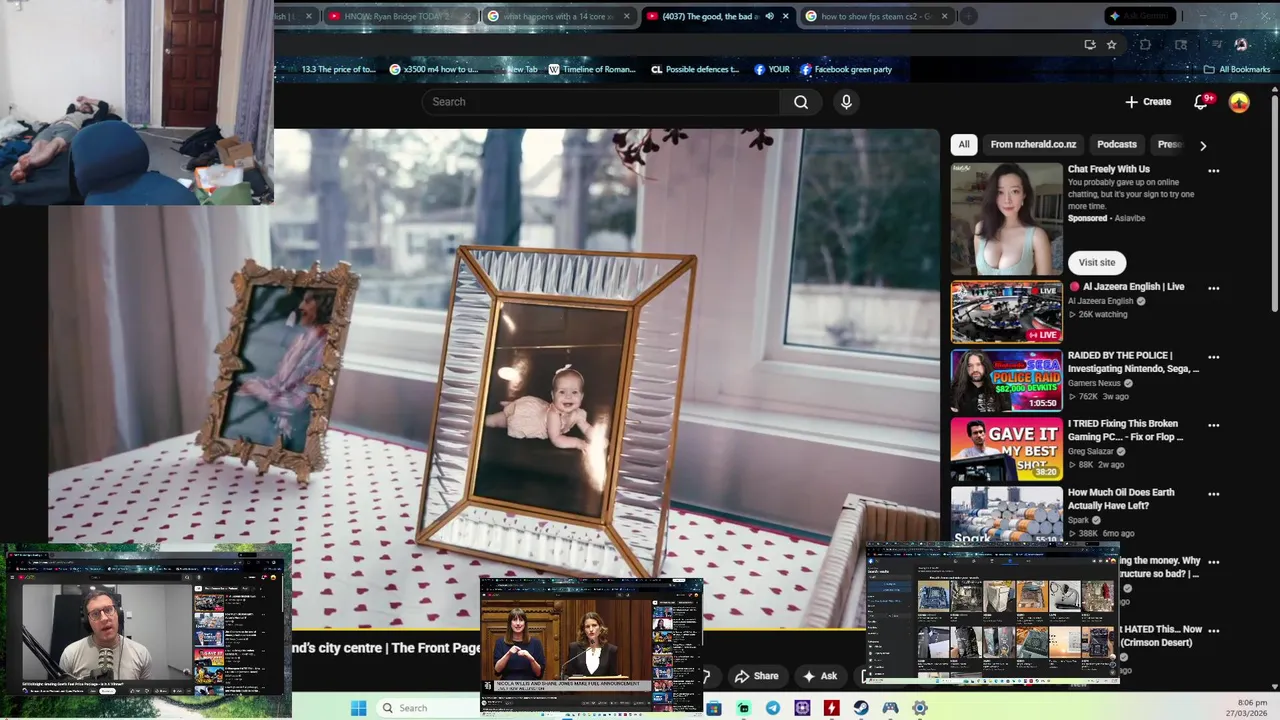This screenshot has width=1280, height=720.
Task: Open options for 'I TRIED Fixing This Broken' video
Action: 1213,425
